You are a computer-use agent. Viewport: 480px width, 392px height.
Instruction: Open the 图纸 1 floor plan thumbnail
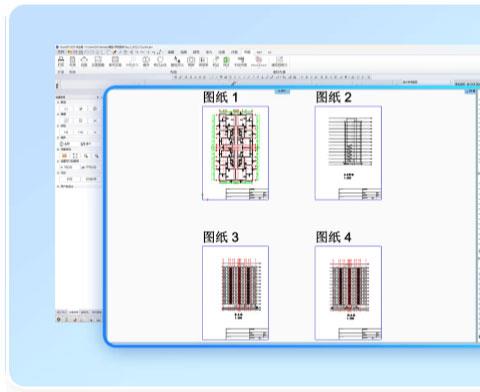pos(235,153)
